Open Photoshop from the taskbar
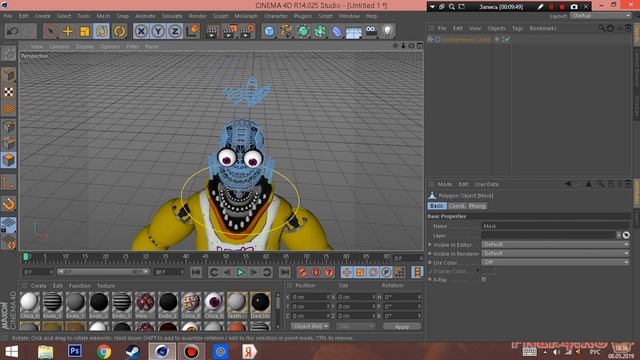The image size is (640, 360). 74,351
